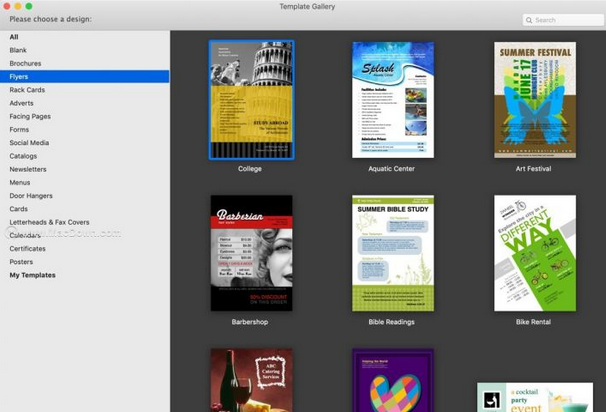Open My Templates section

coord(32,275)
